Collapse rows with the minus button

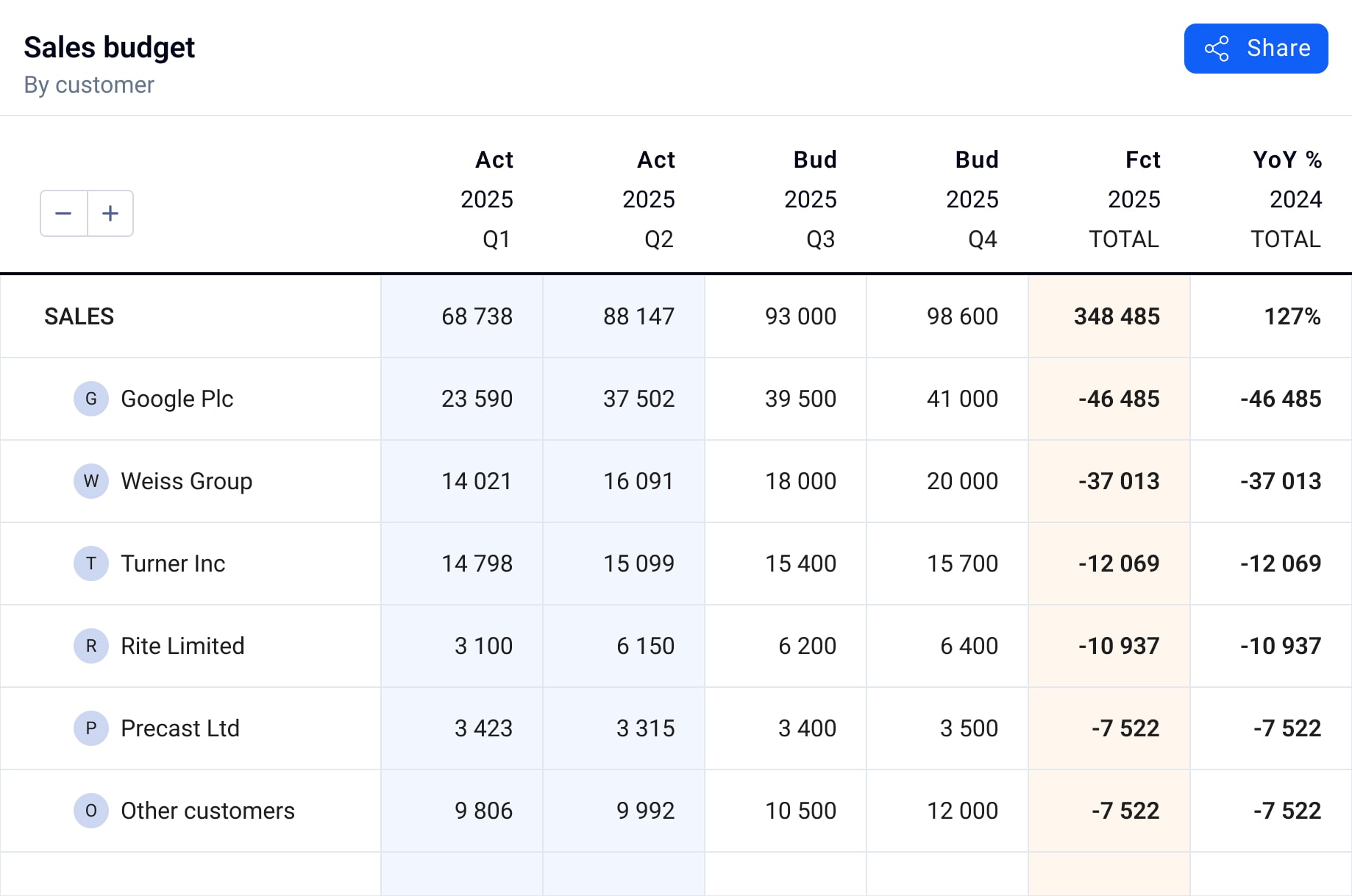point(64,213)
